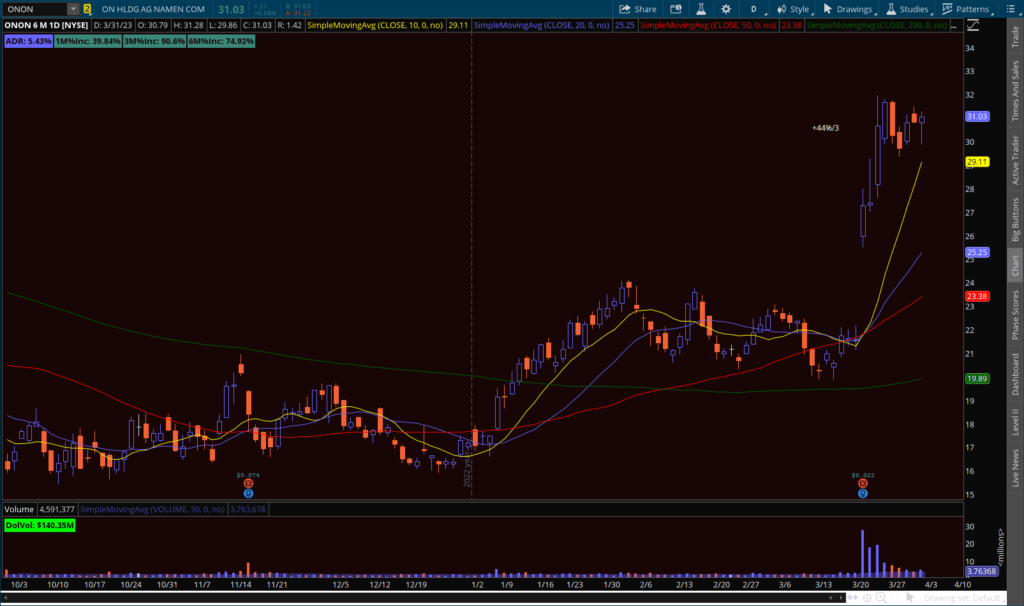The width and height of the screenshot is (1024, 606).
Task: Click the 3M%Inc: 90.6% label
Action: (154, 41)
